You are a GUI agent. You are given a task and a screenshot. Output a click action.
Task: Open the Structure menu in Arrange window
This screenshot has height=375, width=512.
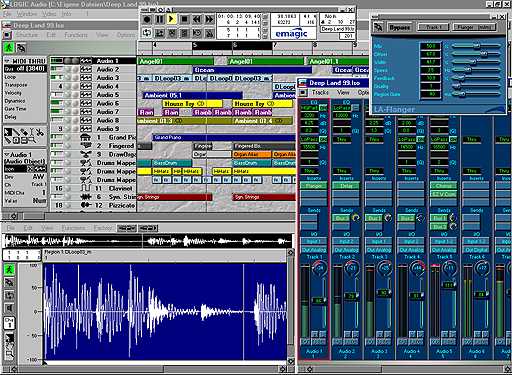27,35
